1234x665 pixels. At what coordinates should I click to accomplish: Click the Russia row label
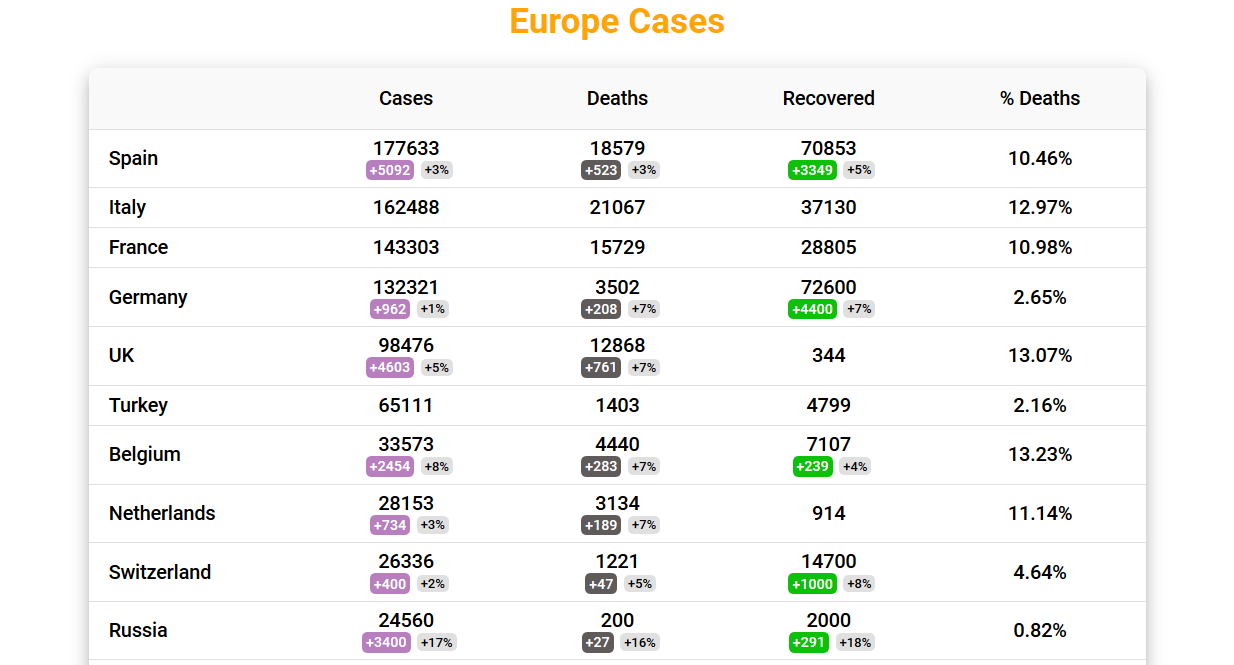(138, 630)
